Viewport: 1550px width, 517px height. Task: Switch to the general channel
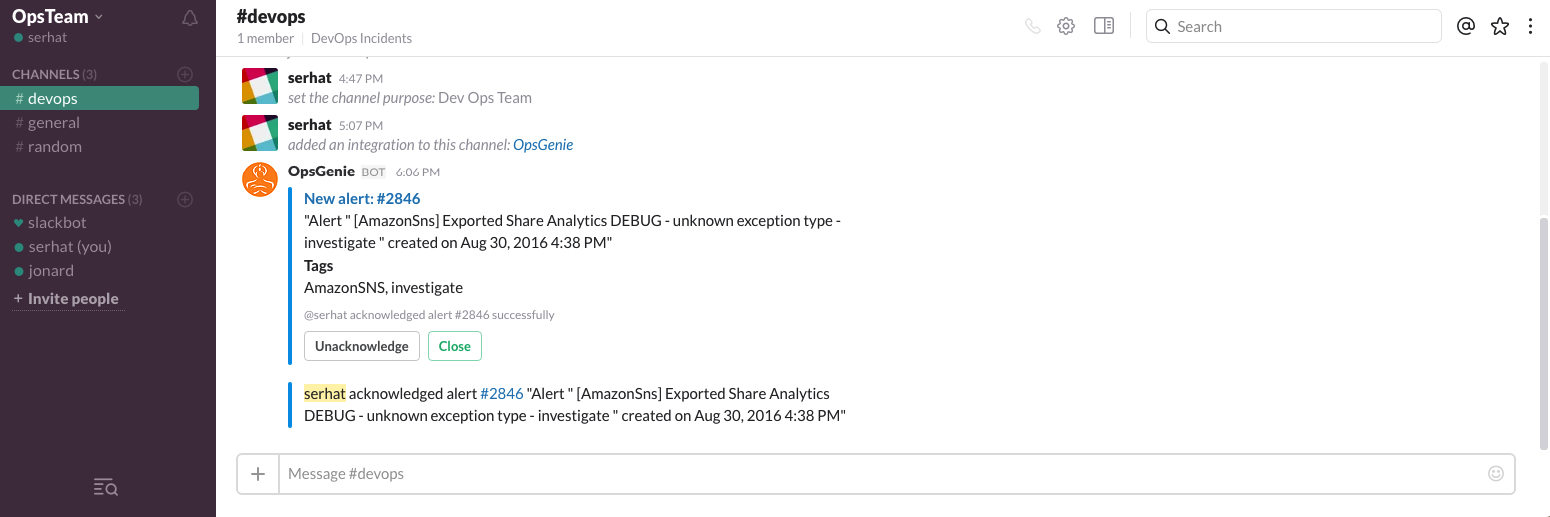point(54,123)
